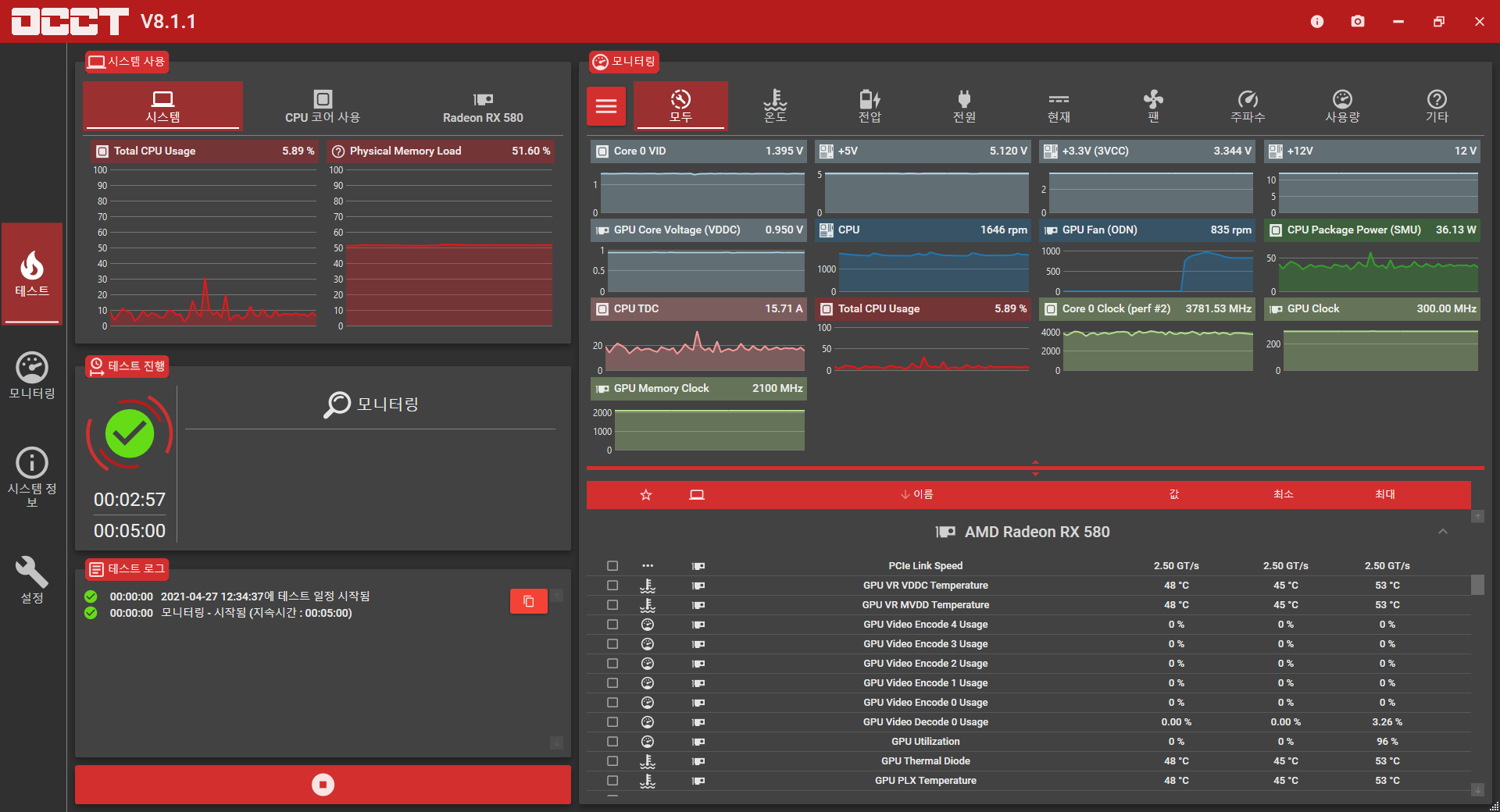This screenshot has height=812, width=1500.
Task: Click the green check test status indicator
Action: (130, 433)
